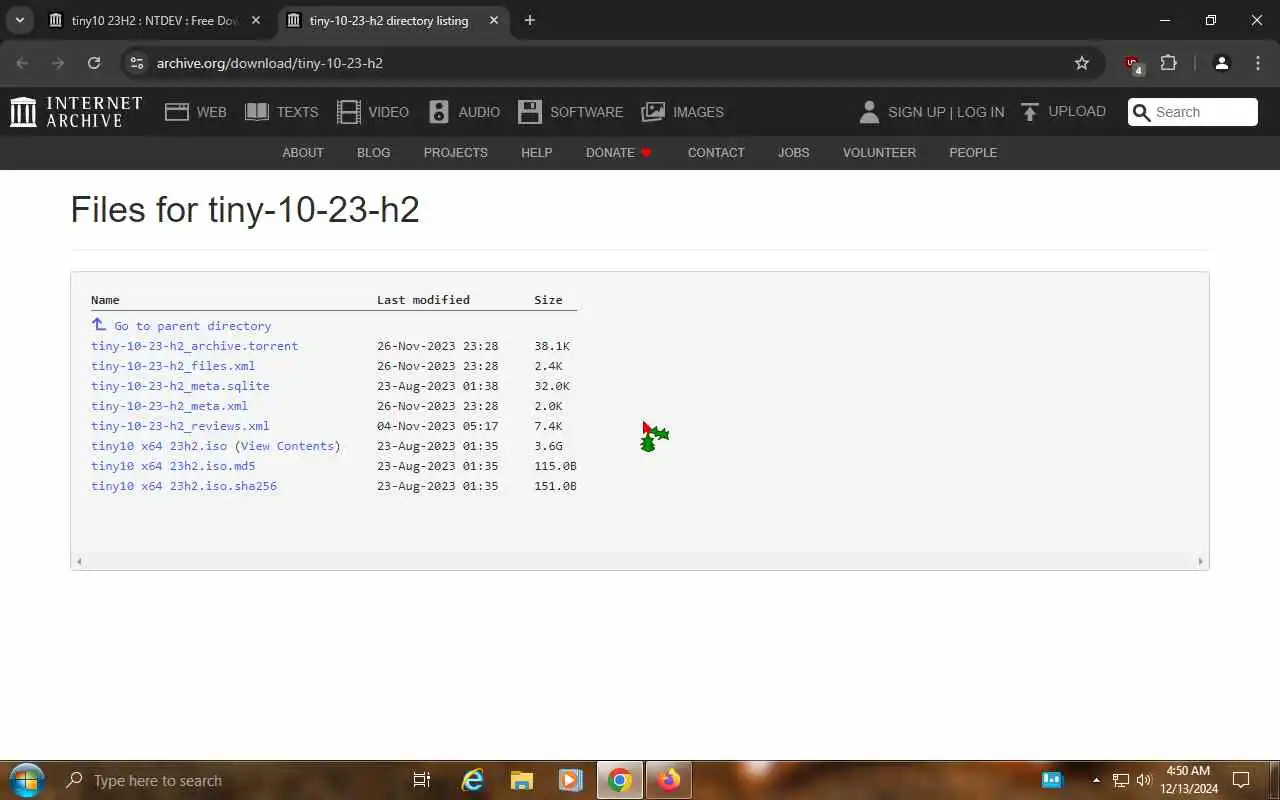The image size is (1280, 800).
Task: Open the AUDIO section icon
Action: (439, 112)
